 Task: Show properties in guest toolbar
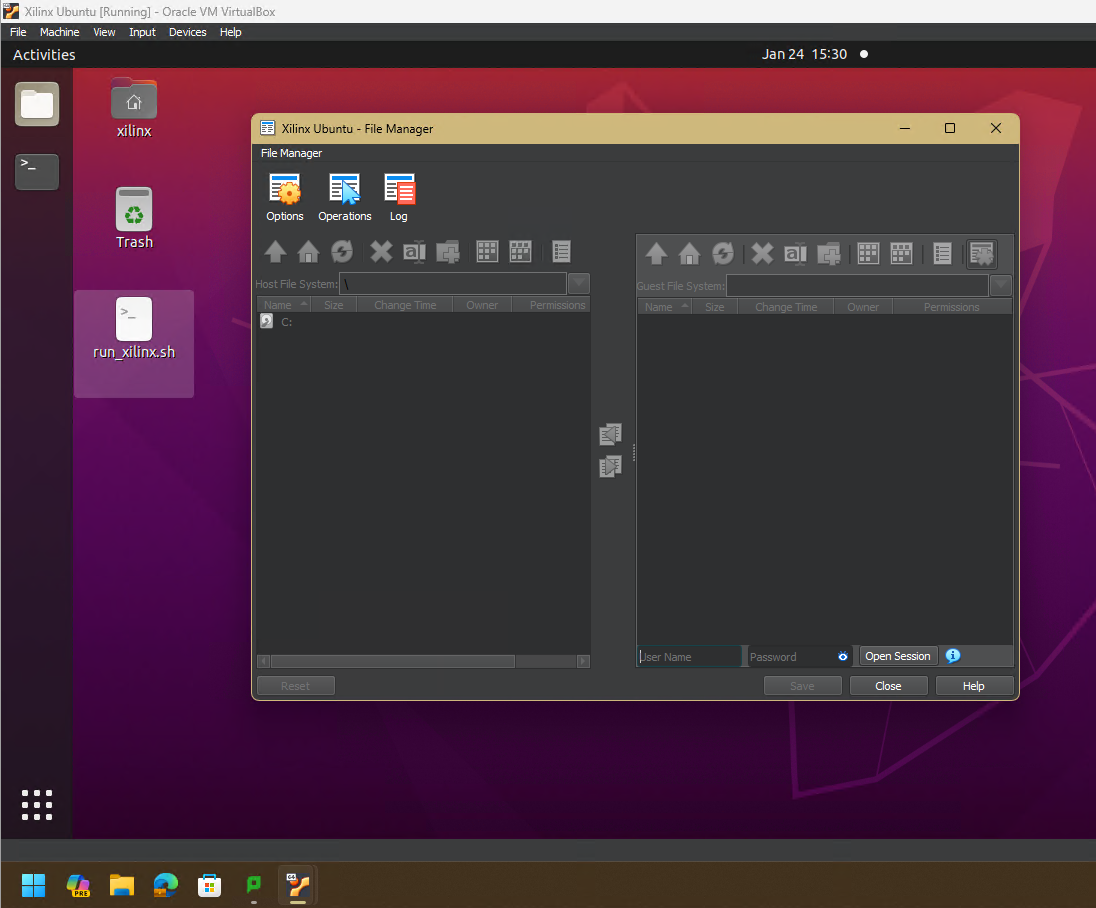click(x=942, y=254)
